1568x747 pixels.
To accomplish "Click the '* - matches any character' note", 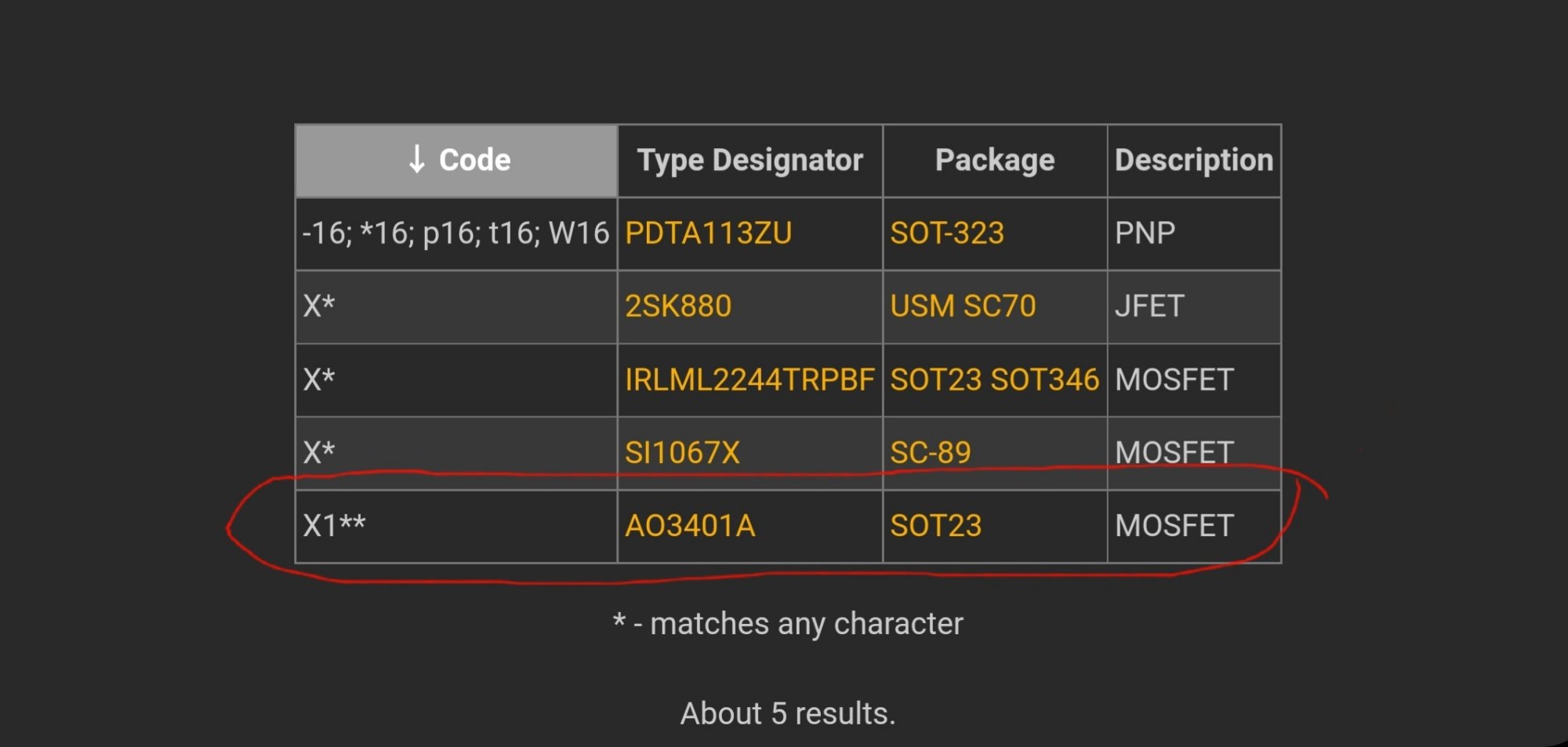I will (788, 624).
